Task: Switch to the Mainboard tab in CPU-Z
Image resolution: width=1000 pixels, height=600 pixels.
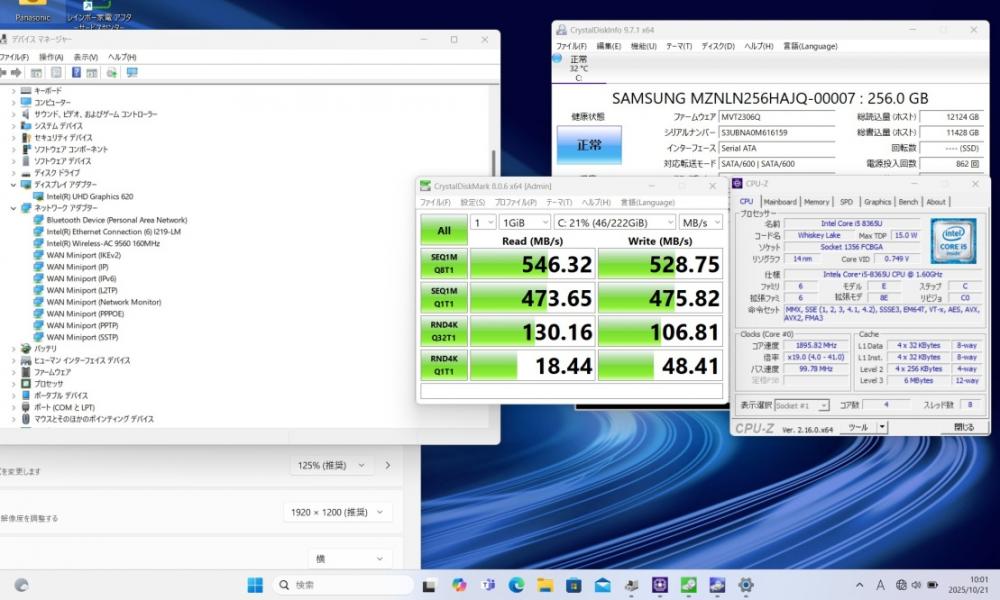Action: point(780,201)
